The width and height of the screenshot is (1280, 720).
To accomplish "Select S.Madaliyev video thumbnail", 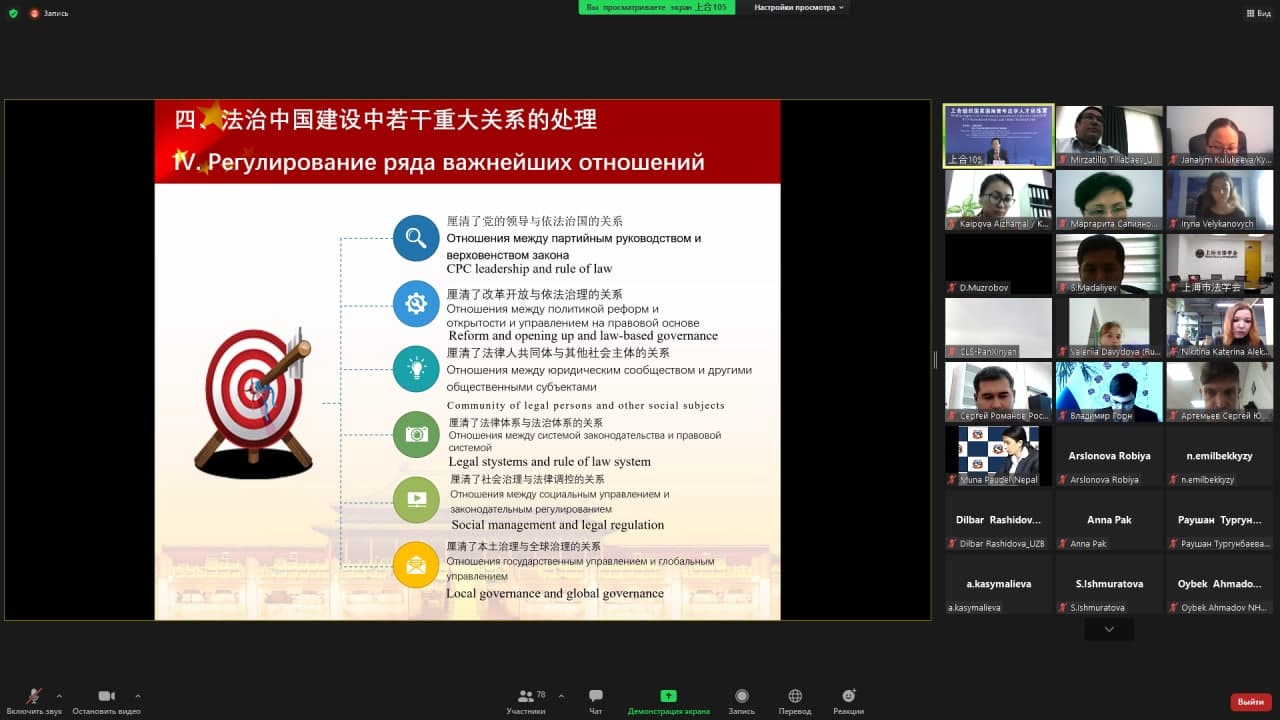I will (x=1109, y=263).
